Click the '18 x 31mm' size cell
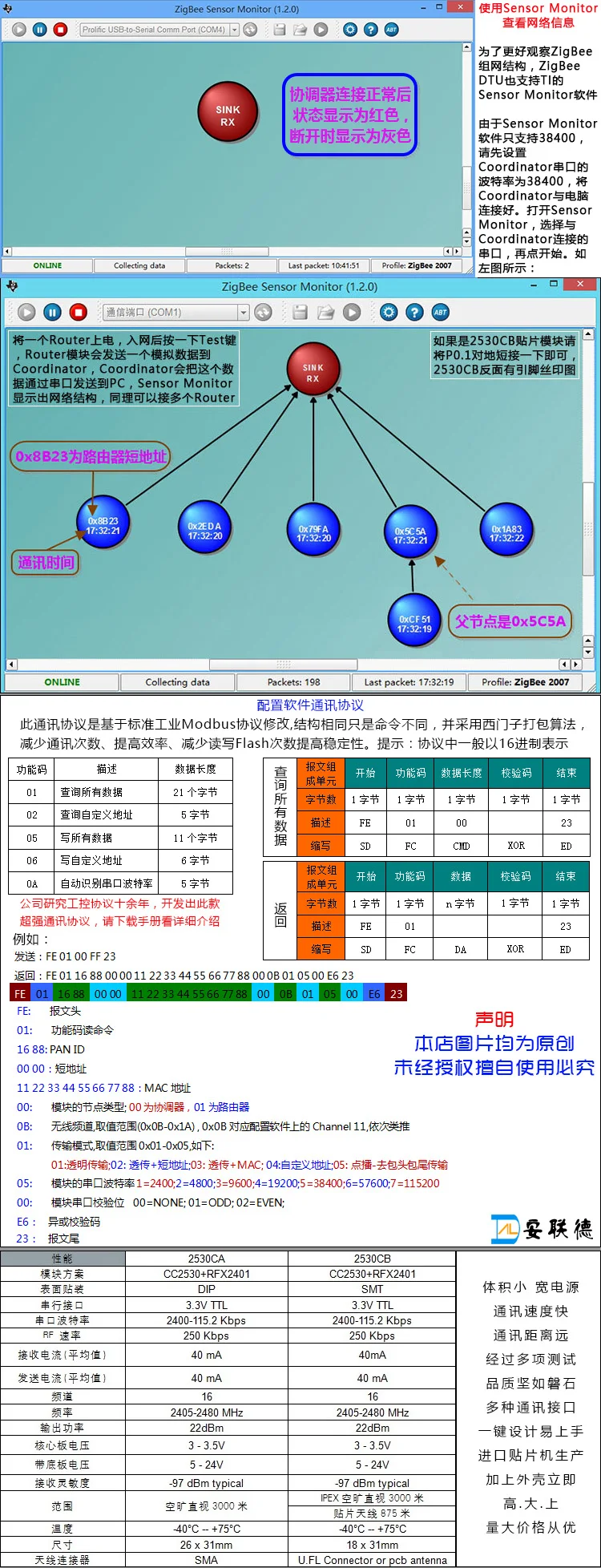 click(x=372, y=1545)
